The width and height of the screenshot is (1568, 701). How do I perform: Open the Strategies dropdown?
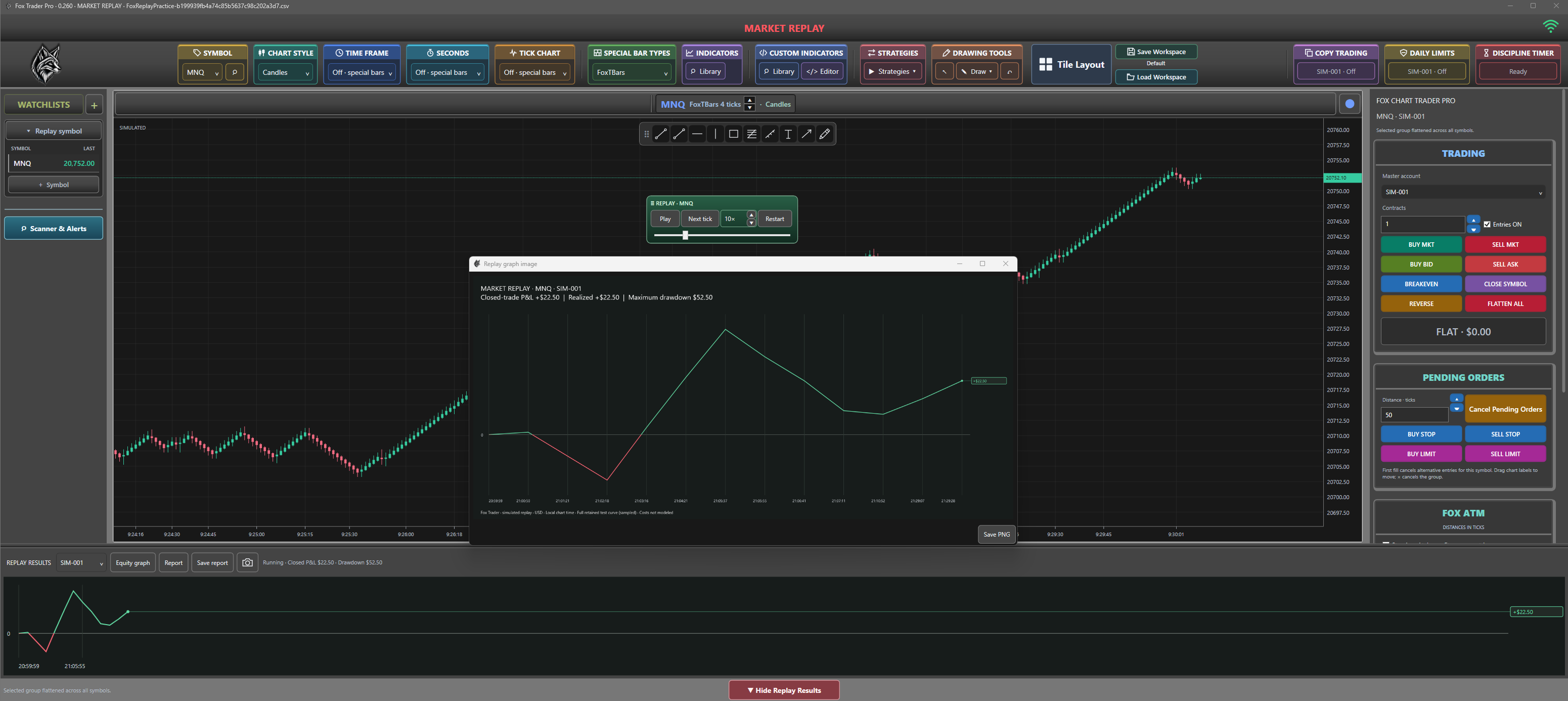[x=892, y=72]
